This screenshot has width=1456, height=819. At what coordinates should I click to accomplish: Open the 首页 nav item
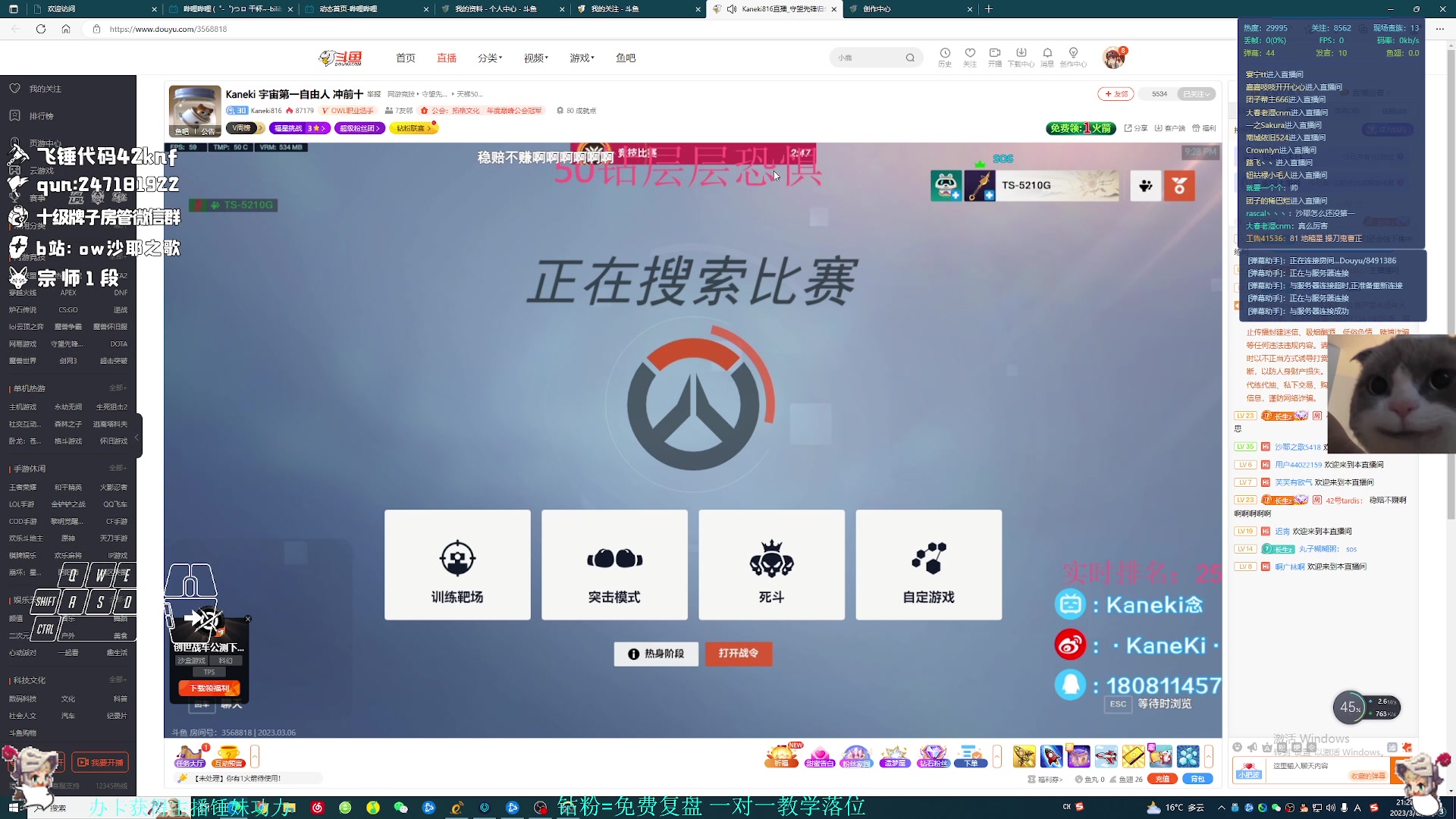(x=405, y=58)
